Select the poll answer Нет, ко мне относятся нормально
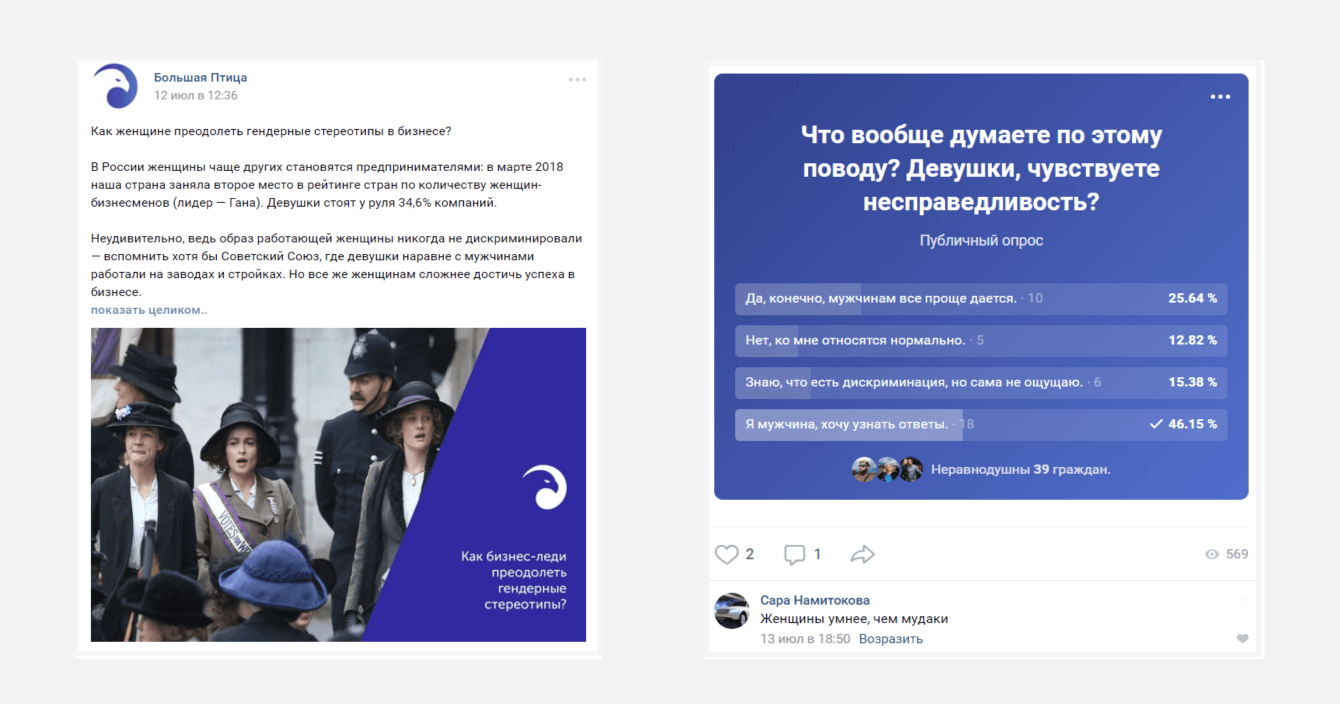 [x=981, y=340]
